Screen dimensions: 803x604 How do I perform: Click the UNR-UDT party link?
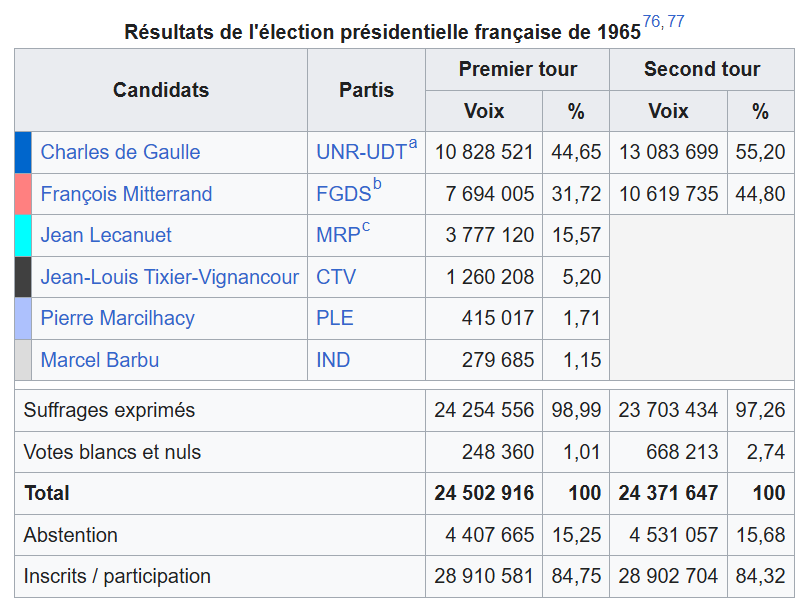[361, 152]
